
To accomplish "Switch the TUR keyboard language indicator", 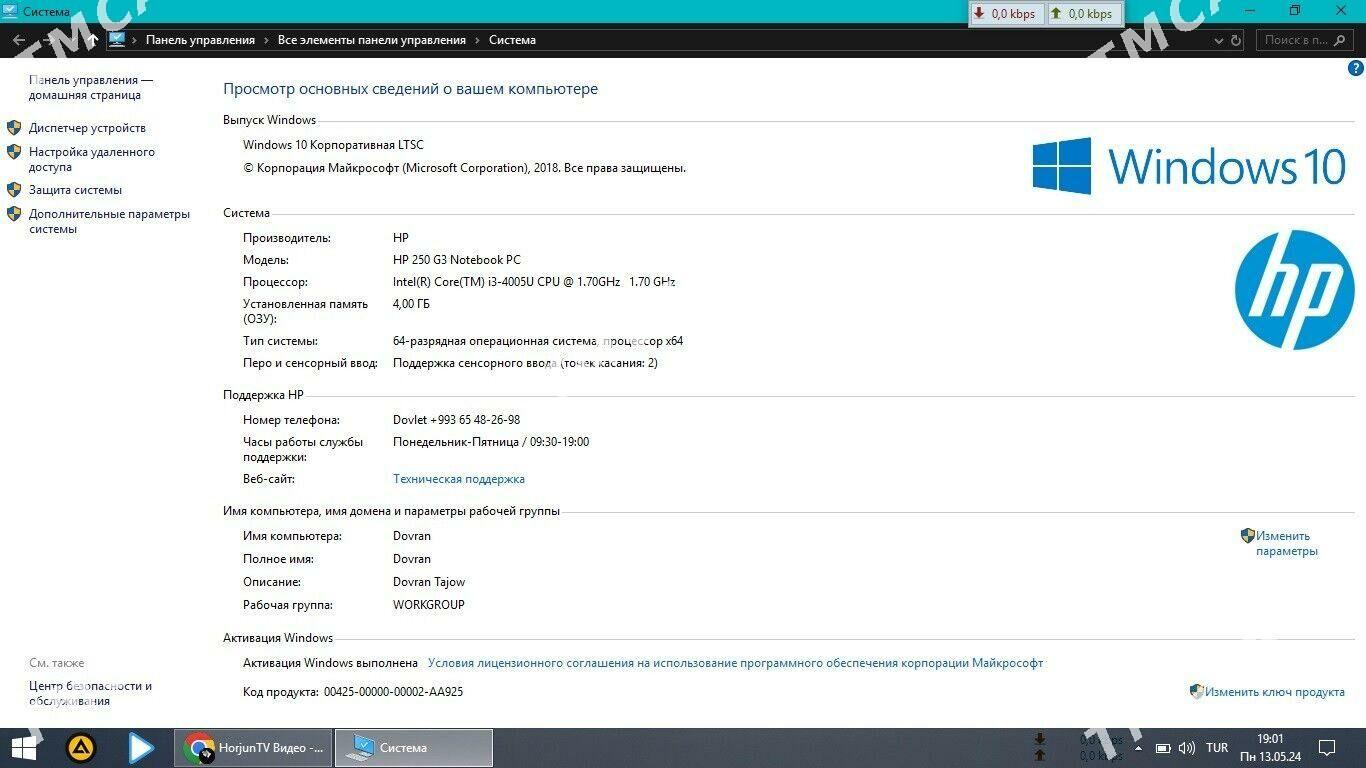I will point(1217,748).
